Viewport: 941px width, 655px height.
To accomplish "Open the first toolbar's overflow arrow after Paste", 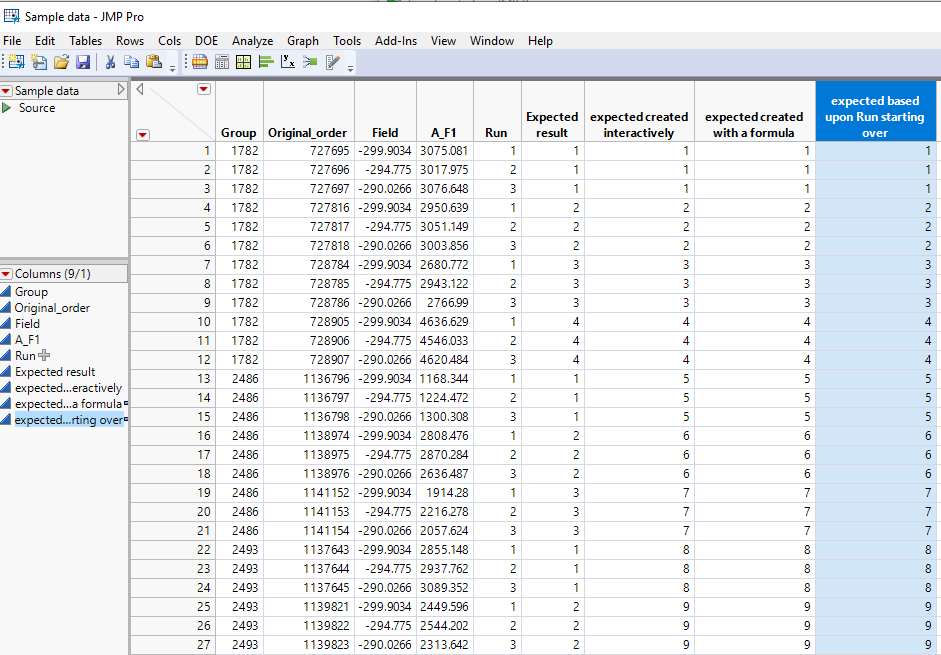I will coord(172,68).
